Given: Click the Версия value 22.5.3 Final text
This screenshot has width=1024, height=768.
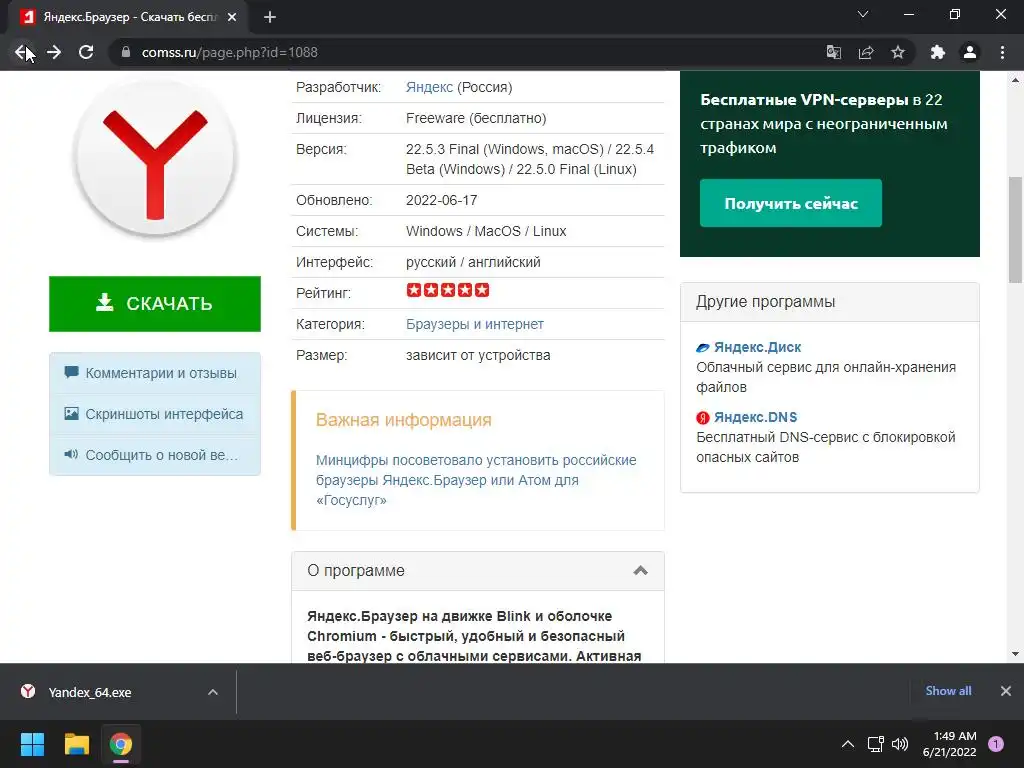Looking at the screenshot, I should click(530, 159).
